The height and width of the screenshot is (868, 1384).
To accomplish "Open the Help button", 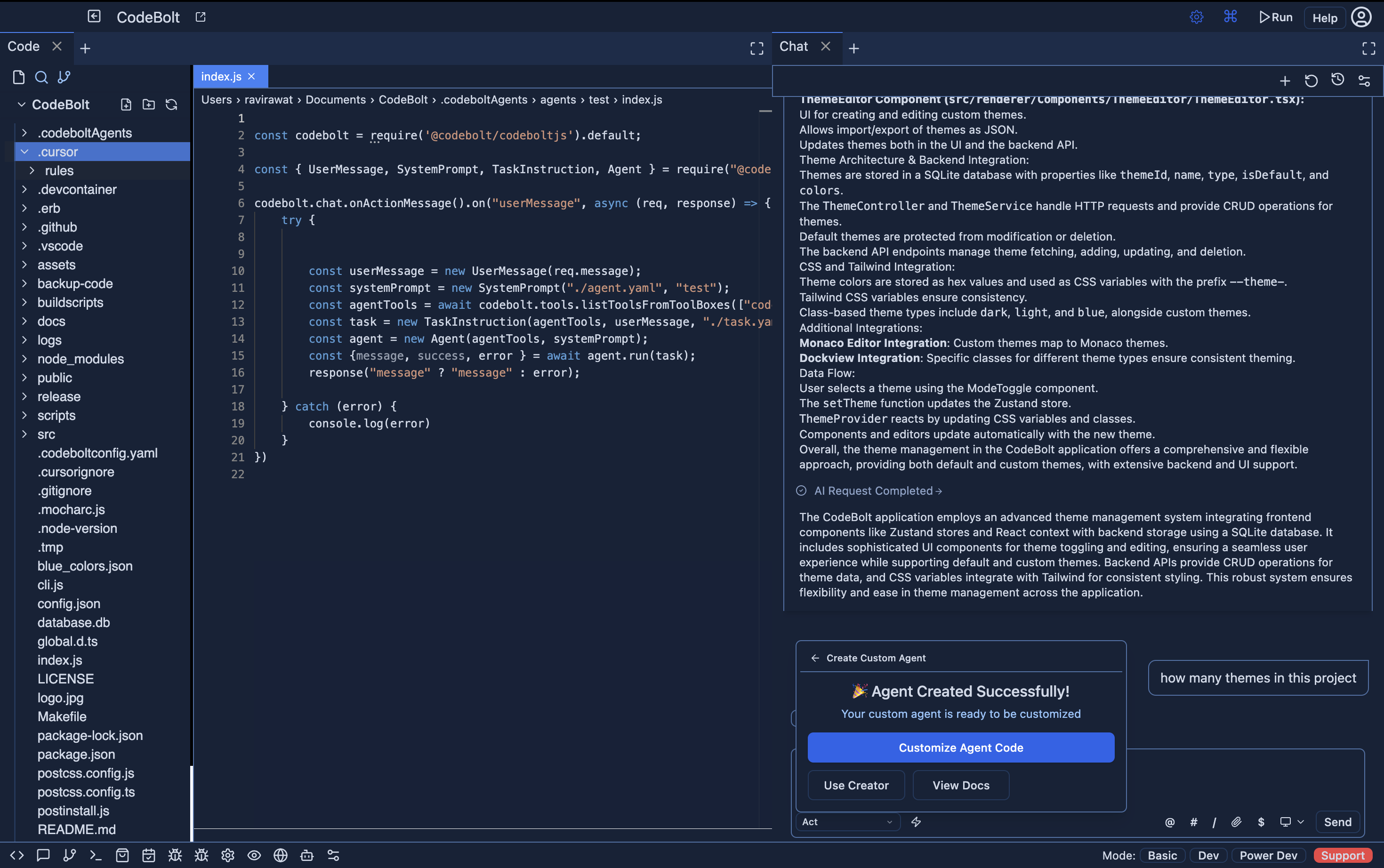I will [1325, 18].
